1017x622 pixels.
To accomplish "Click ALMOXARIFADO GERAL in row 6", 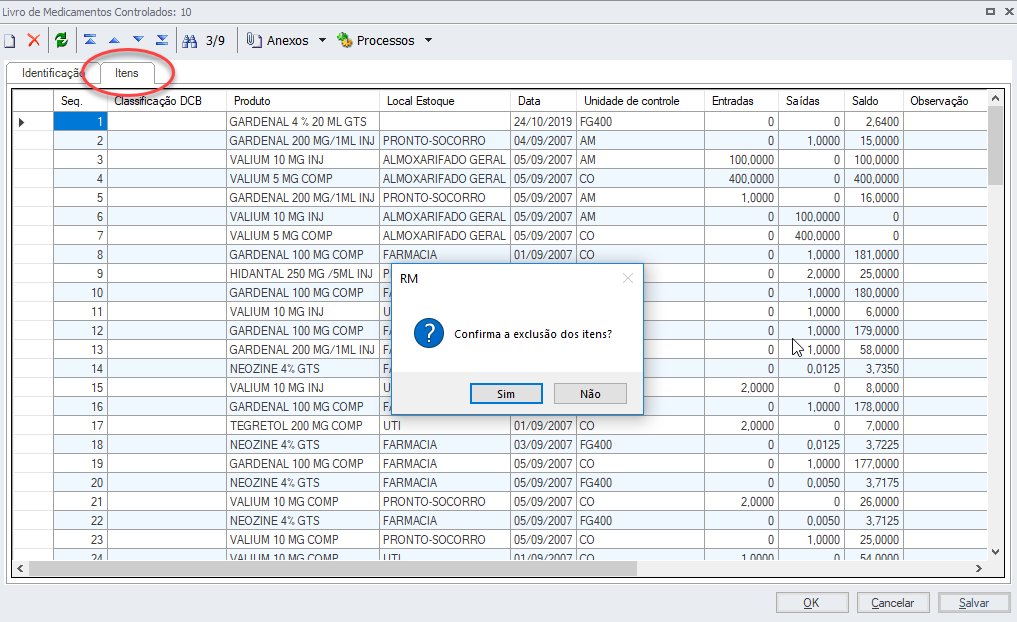I will click(444, 217).
